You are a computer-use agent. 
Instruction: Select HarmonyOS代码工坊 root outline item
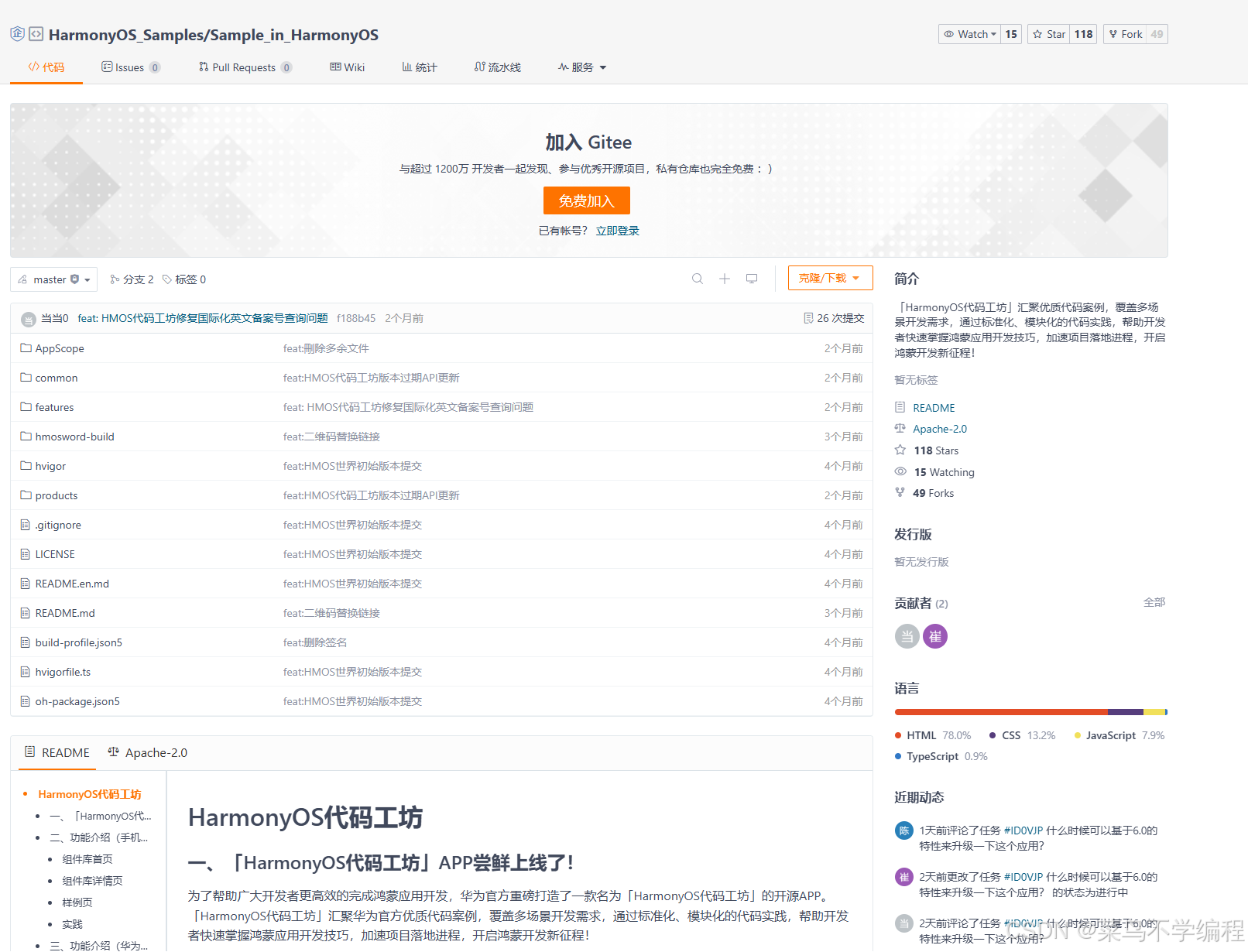tap(90, 794)
